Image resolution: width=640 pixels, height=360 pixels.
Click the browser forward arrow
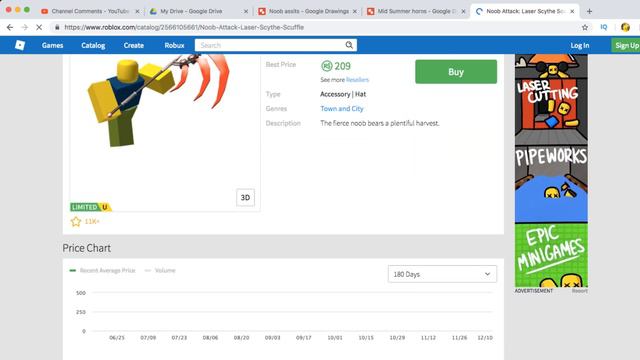click(24, 27)
